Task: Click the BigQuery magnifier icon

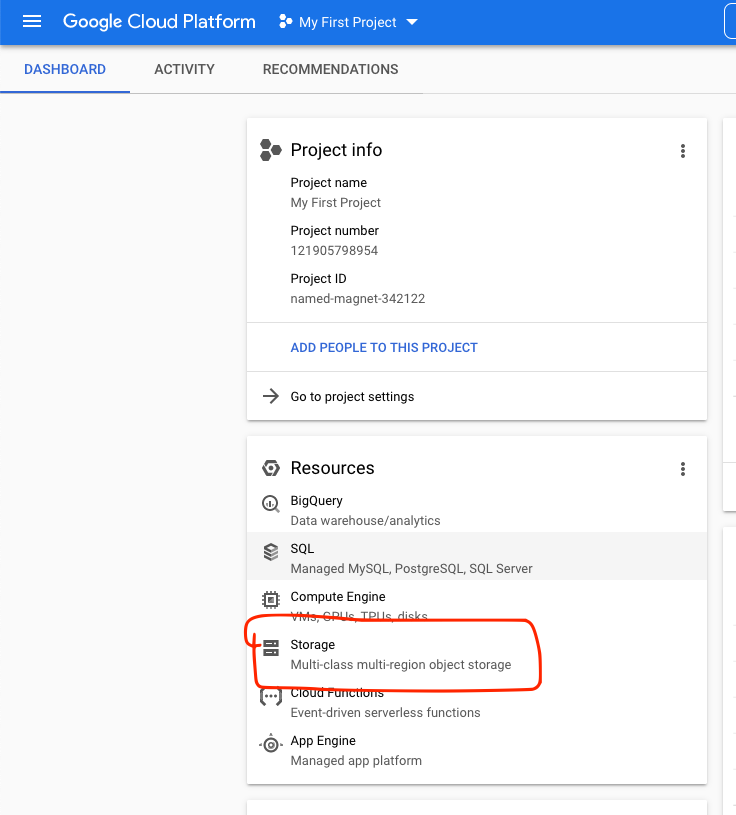Action: click(270, 503)
